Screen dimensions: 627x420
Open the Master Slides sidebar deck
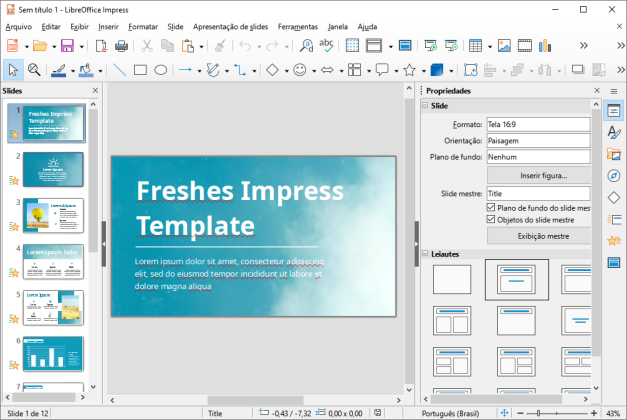pyautogui.click(x=614, y=262)
